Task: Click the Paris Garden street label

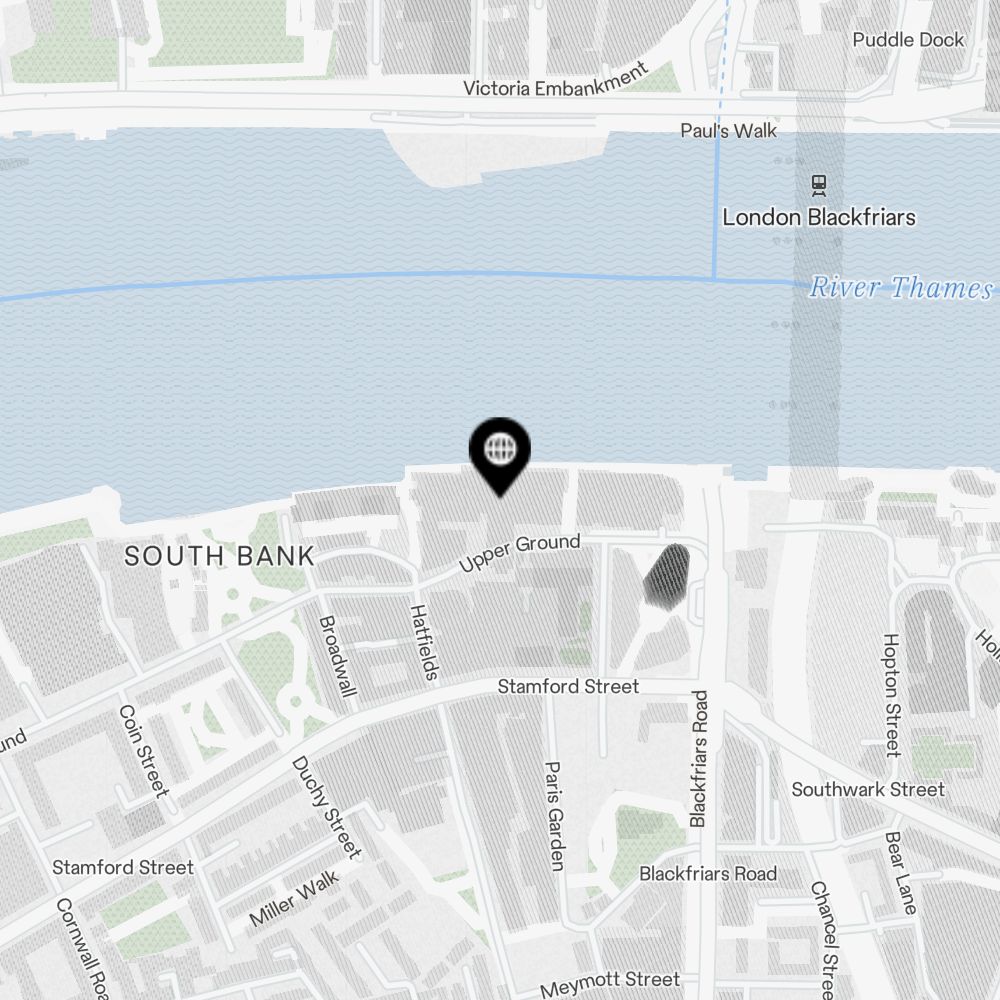Action: 555,816
